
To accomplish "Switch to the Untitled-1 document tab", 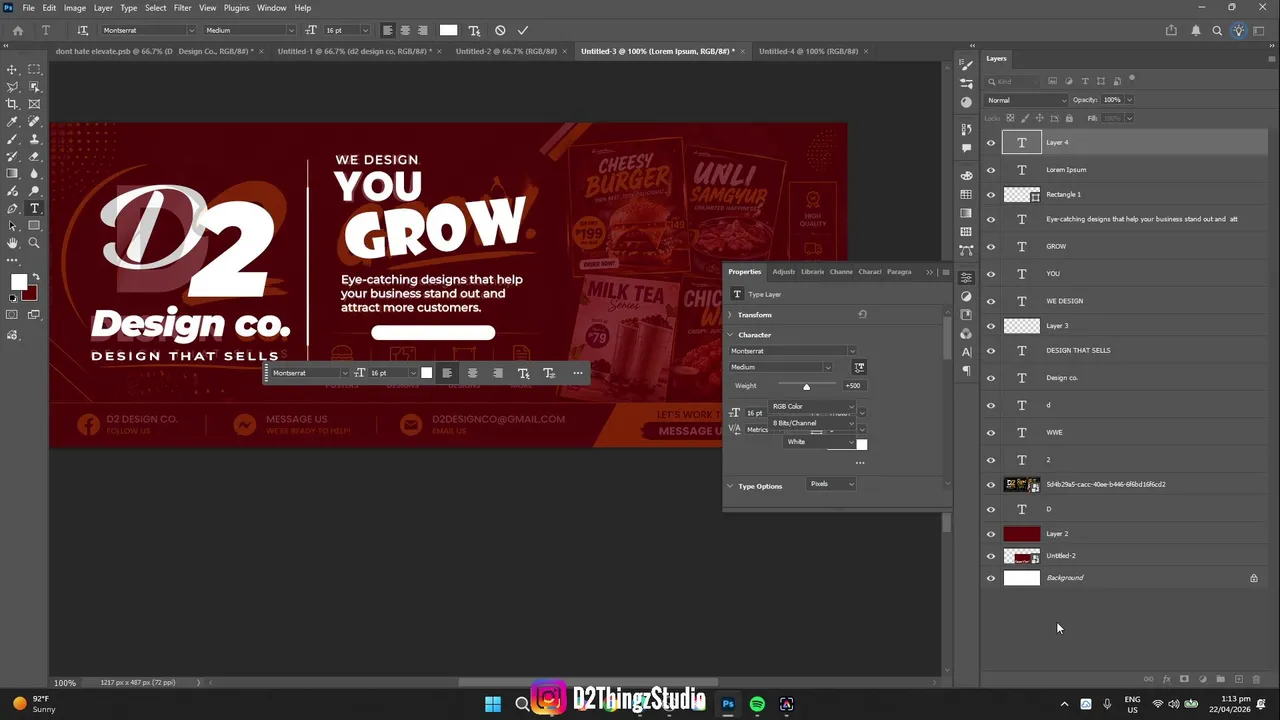I will pos(355,51).
